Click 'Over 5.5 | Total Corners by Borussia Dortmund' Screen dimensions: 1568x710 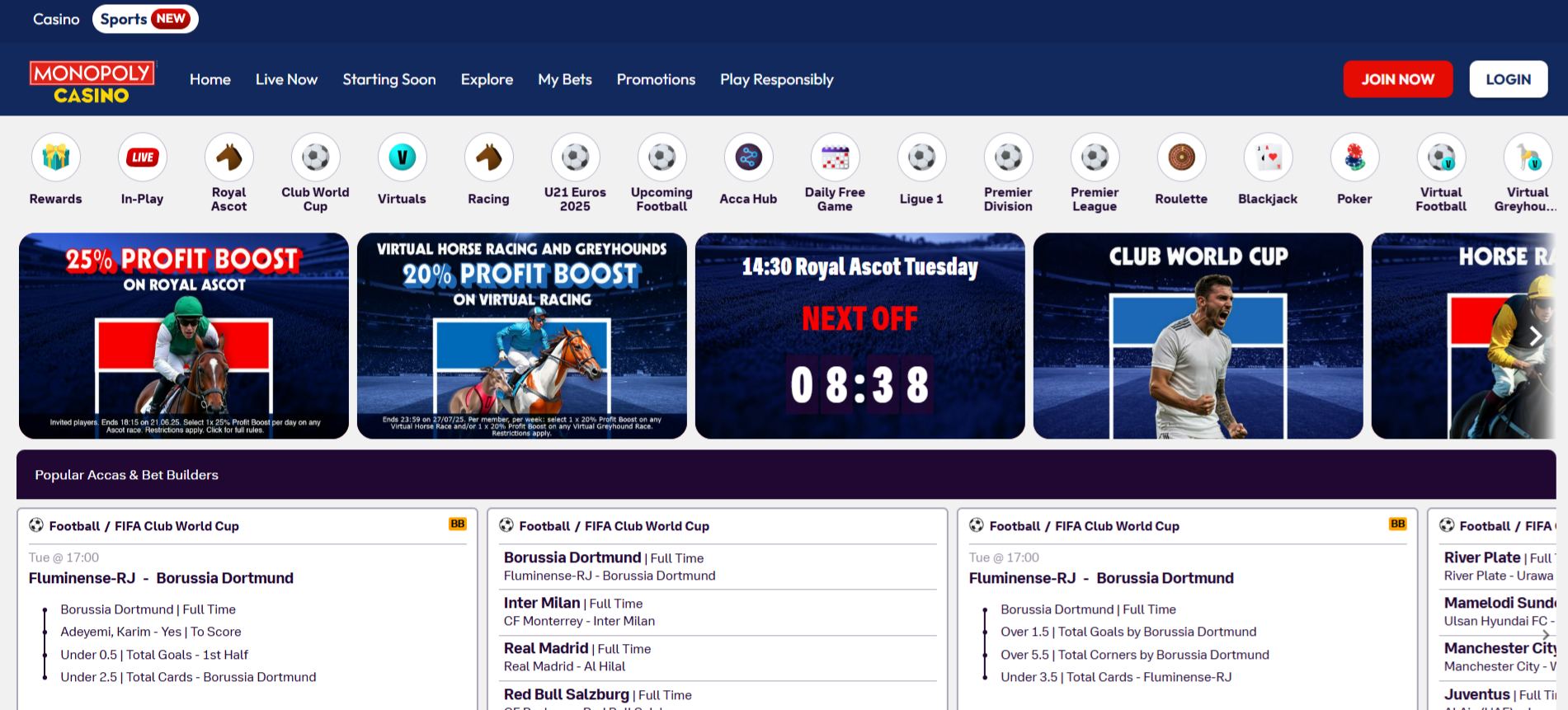pyautogui.click(x=1135, y=655)
